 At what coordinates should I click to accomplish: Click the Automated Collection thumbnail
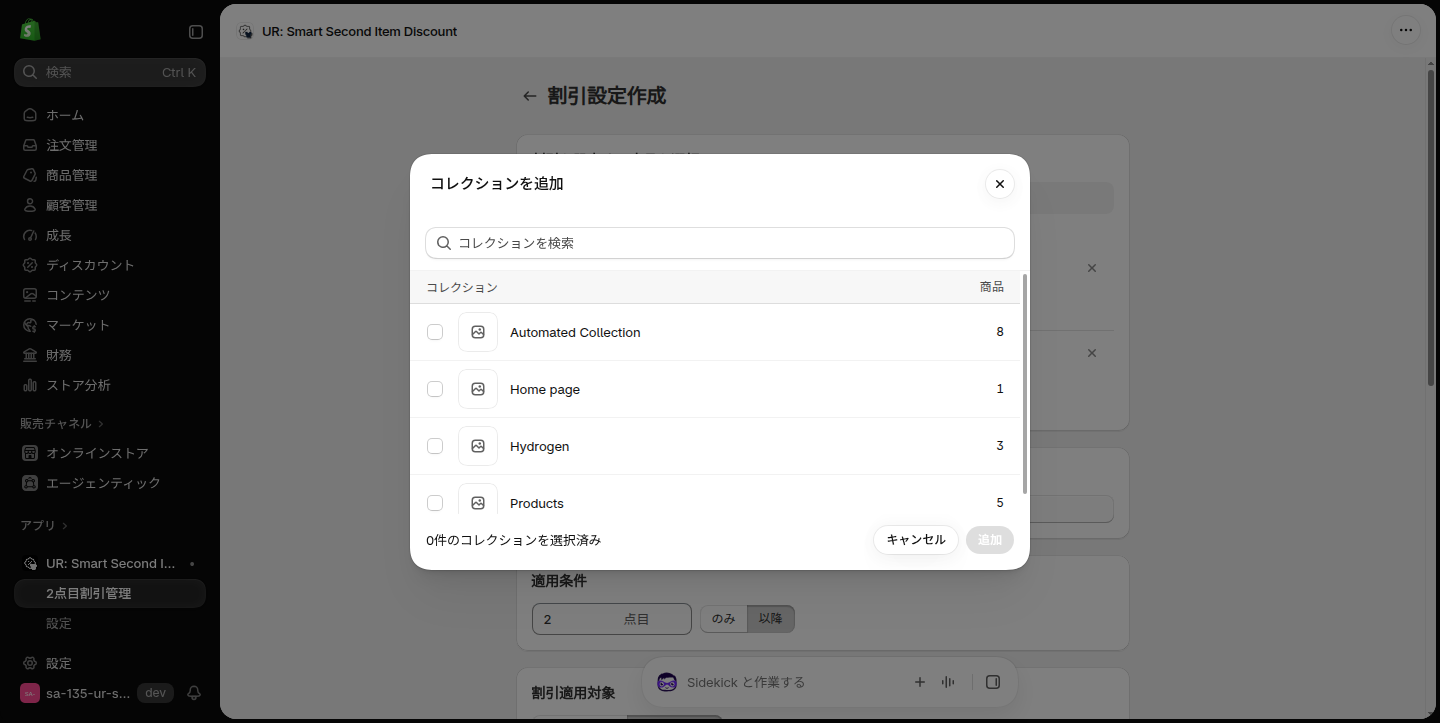tap(478, 332)
